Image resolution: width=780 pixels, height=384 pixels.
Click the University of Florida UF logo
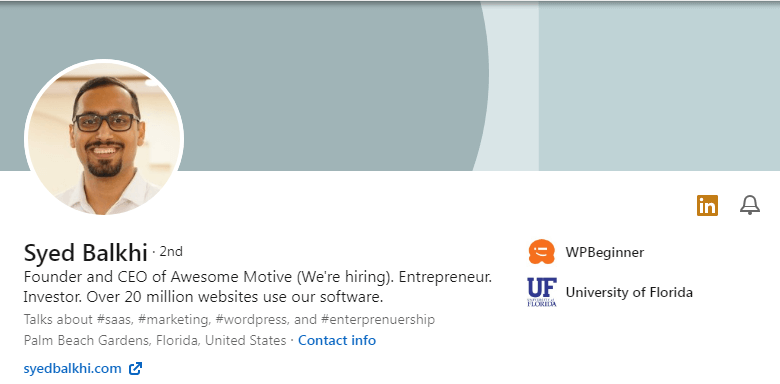(542, 292)
